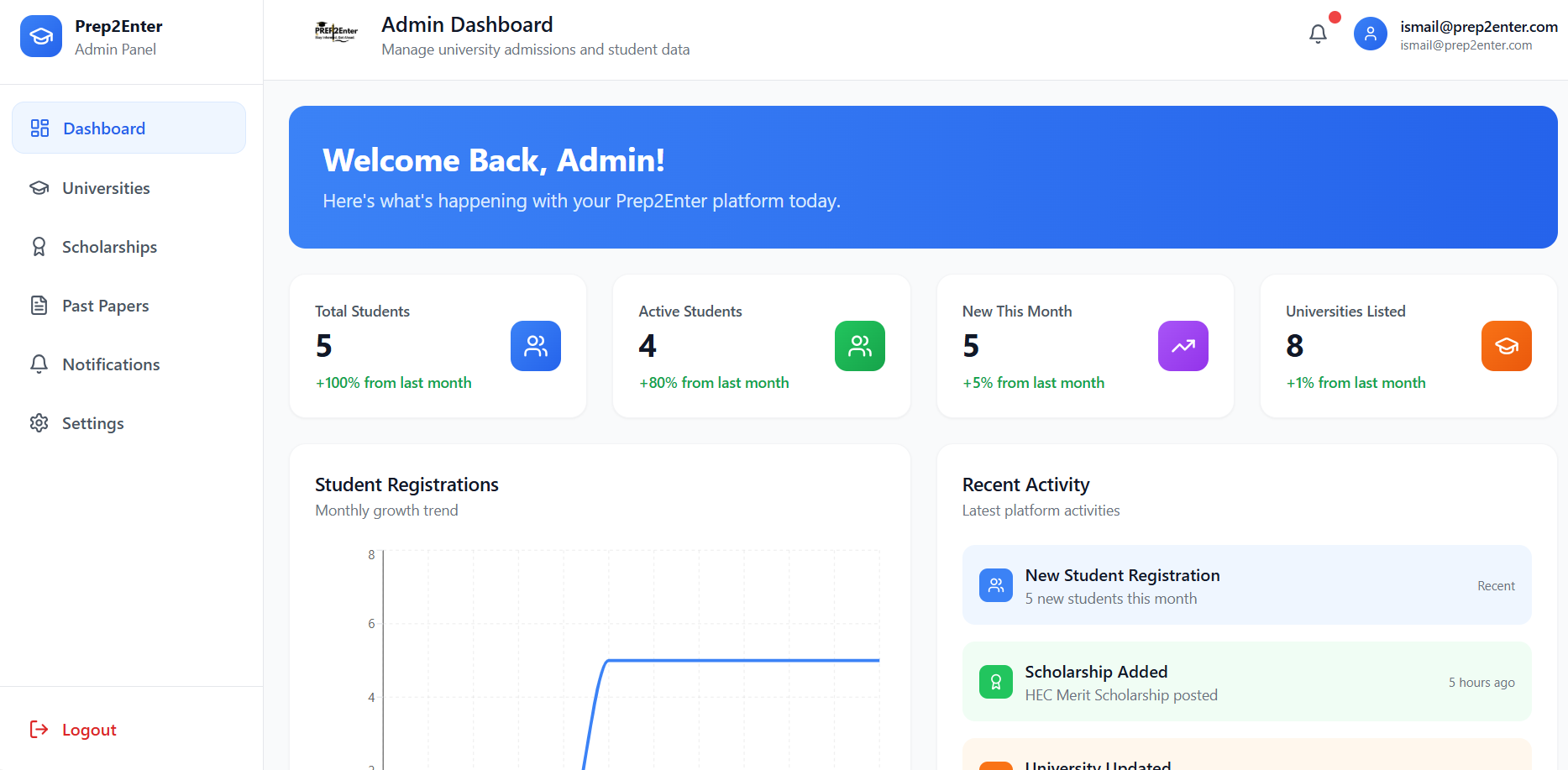Click the green Active Students icon
Viewport: 1568px width, 770px height.
tap(859, 346)
